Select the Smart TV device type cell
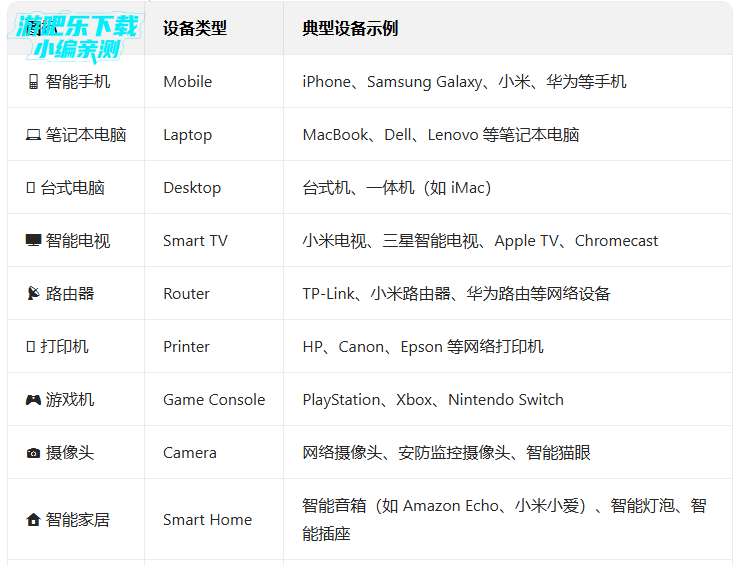Screen dimensions: 734x566 click(x=195, y=241)
